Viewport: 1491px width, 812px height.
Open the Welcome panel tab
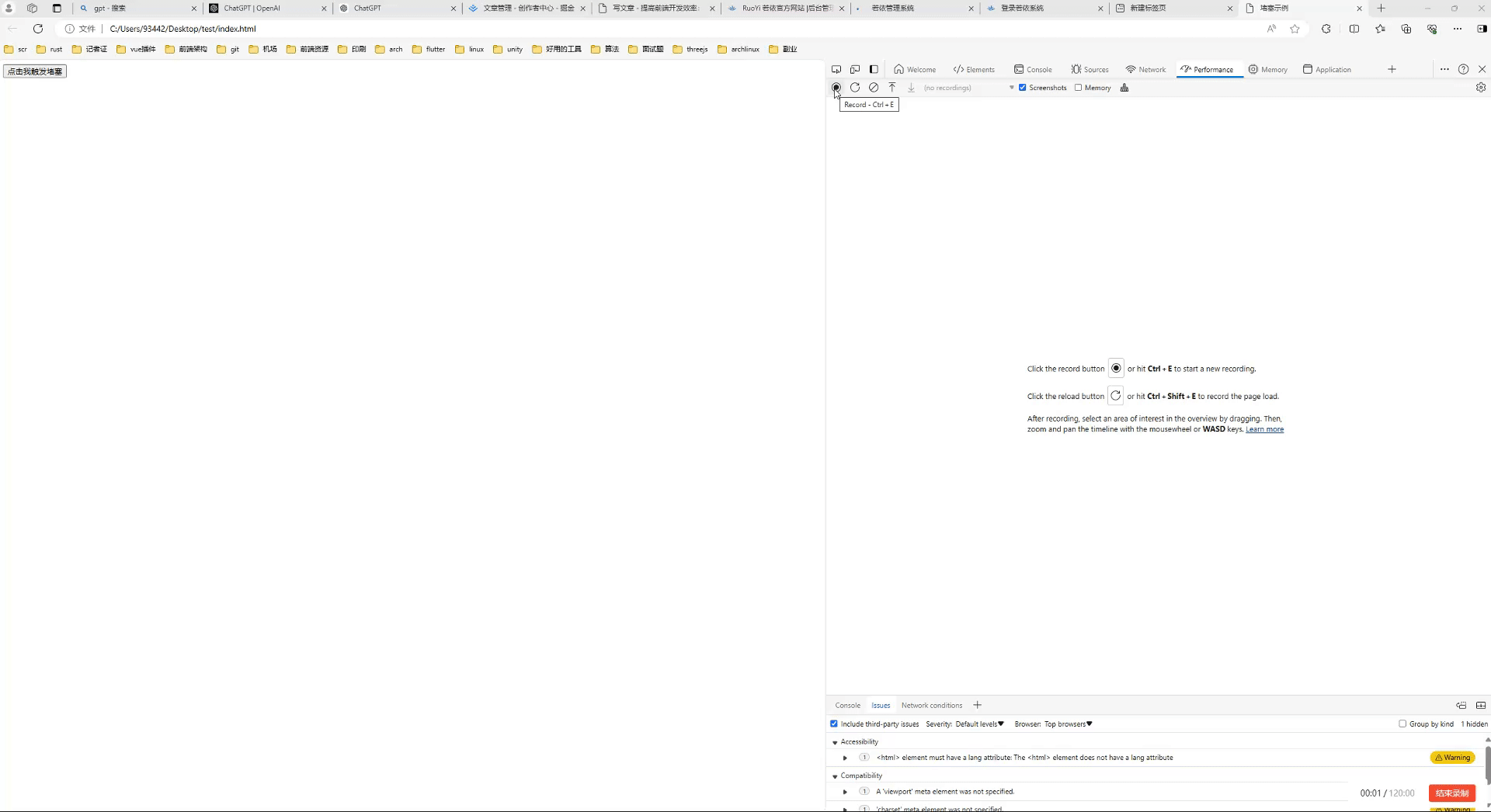point(915,69)
